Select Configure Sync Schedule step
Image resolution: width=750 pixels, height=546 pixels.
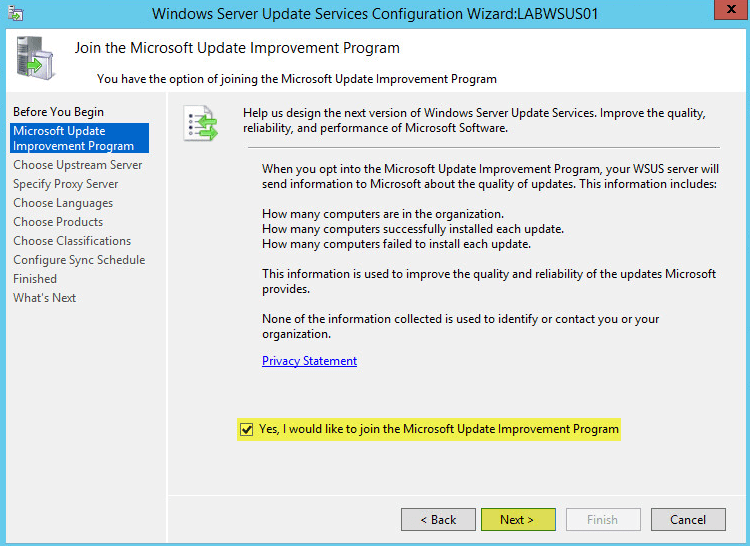coord(79,260)
